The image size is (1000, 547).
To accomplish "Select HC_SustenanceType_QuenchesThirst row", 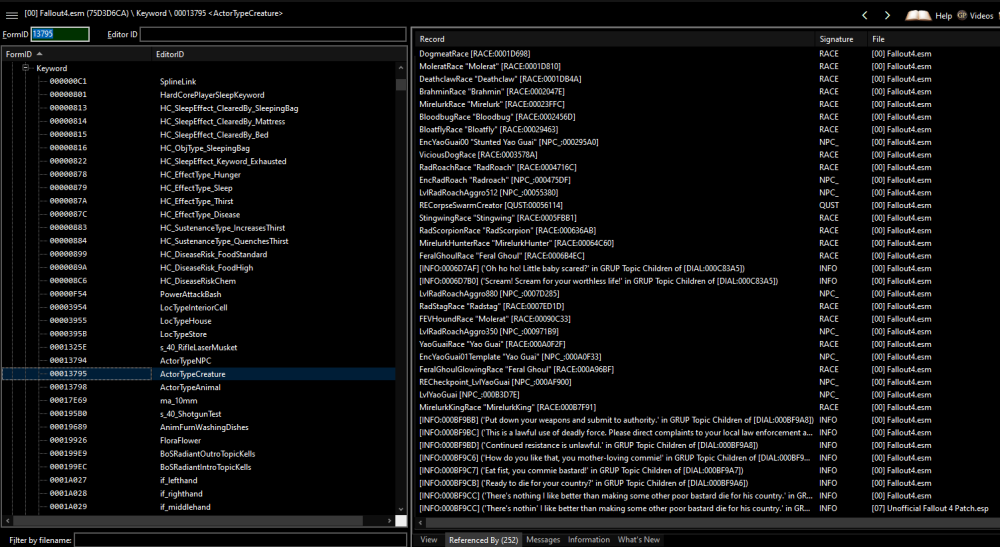I will point(199,241).
